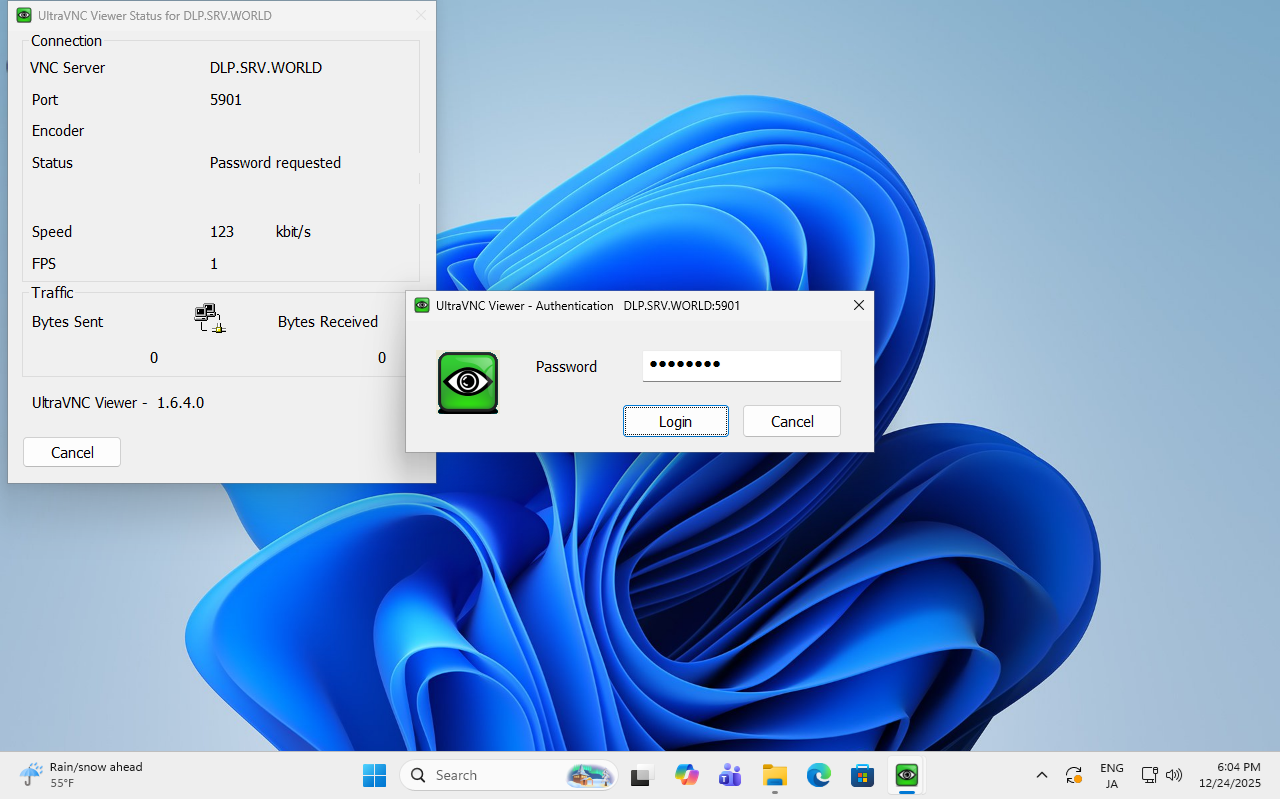Image resolution: width=1280 pixels, height=799 pixels.
Task: Click the Password input field
Action: [x=741, y=366]
